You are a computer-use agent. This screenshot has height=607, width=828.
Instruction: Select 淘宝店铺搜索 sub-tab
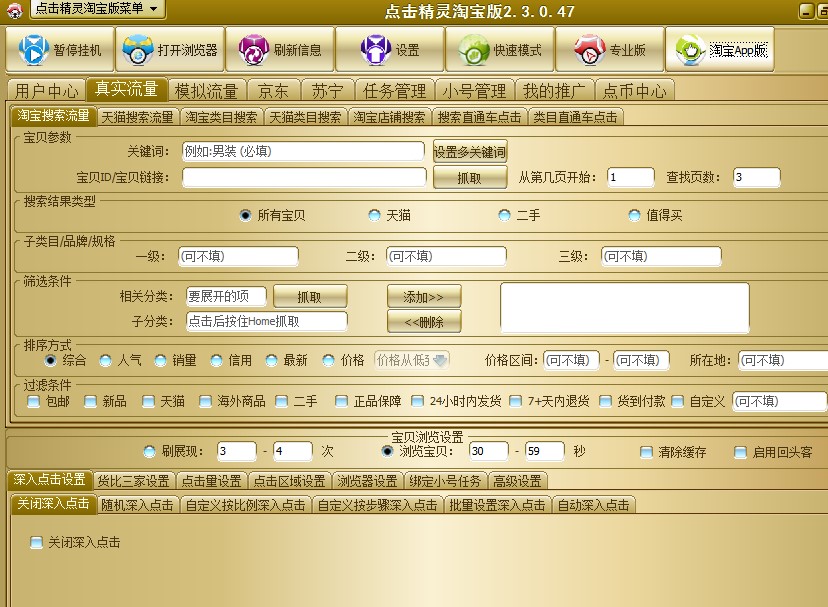[389, 117]
